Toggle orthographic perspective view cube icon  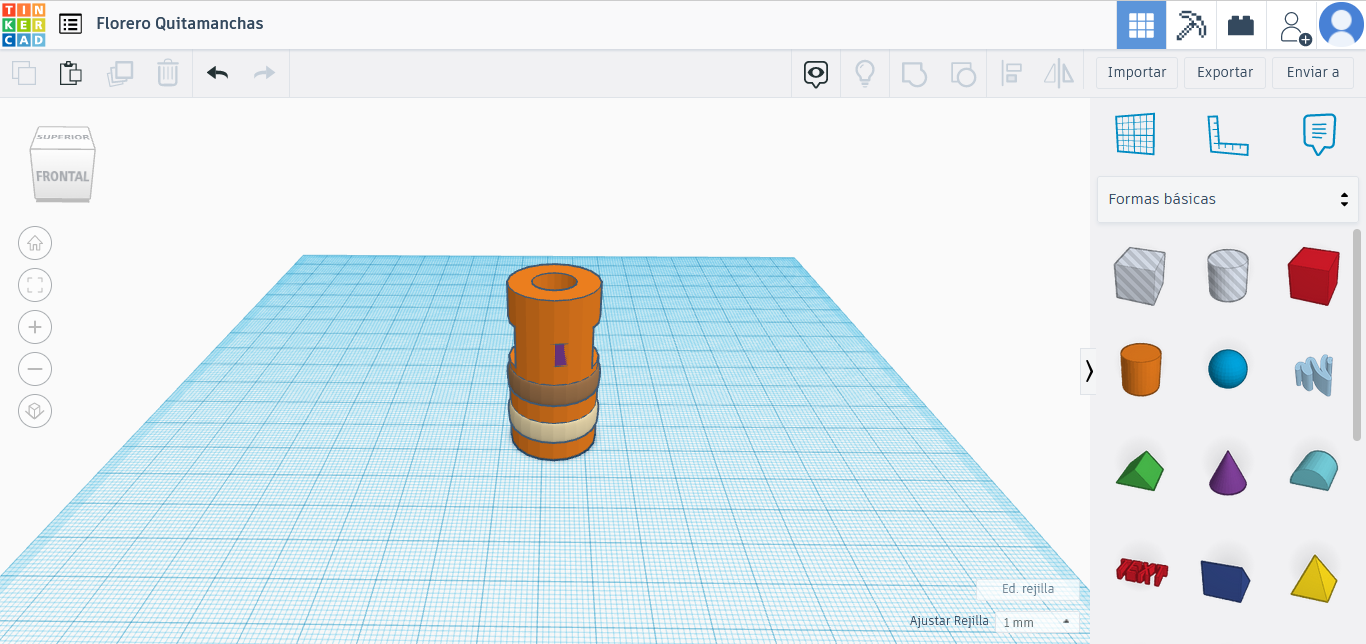[35, 411]
